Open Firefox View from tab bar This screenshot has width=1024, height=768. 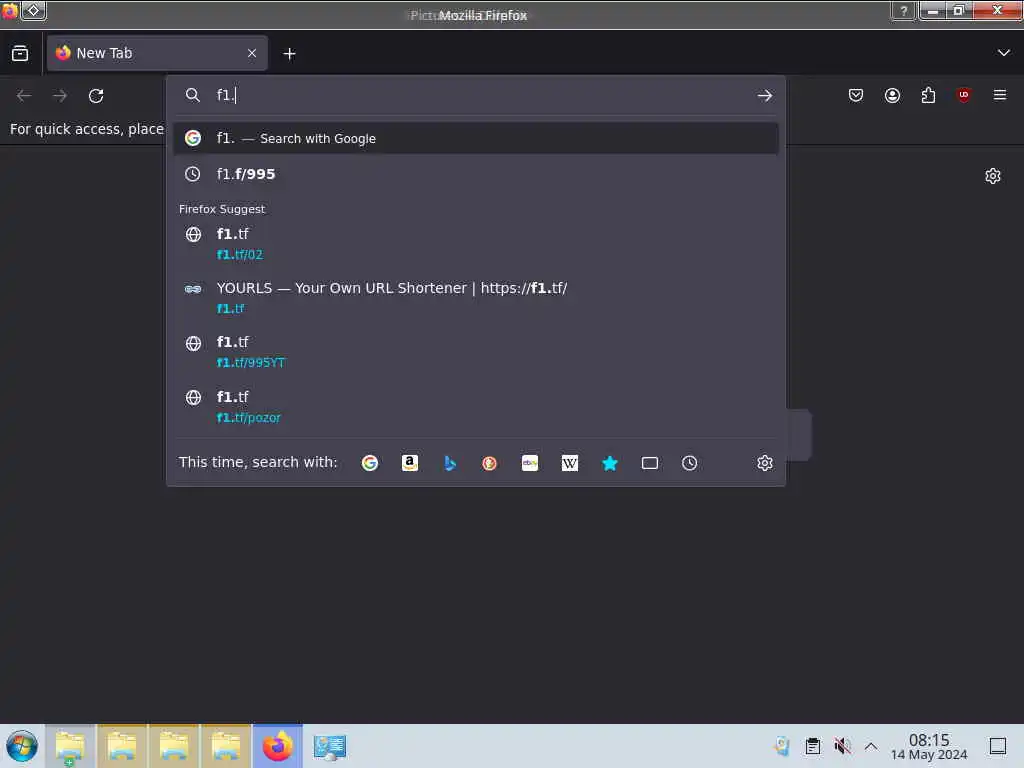[x=20, y=53]
